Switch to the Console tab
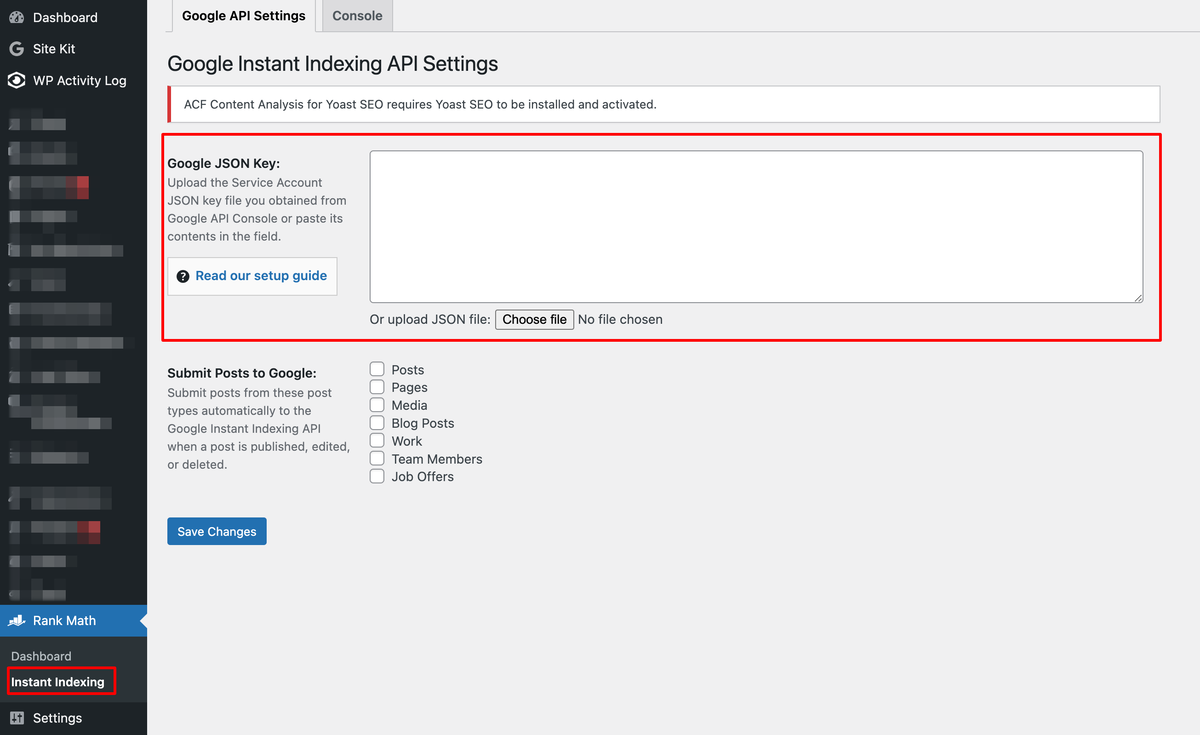Viewport: 1200px width, 735px height. pyautogui.click(x=357, y=16)
